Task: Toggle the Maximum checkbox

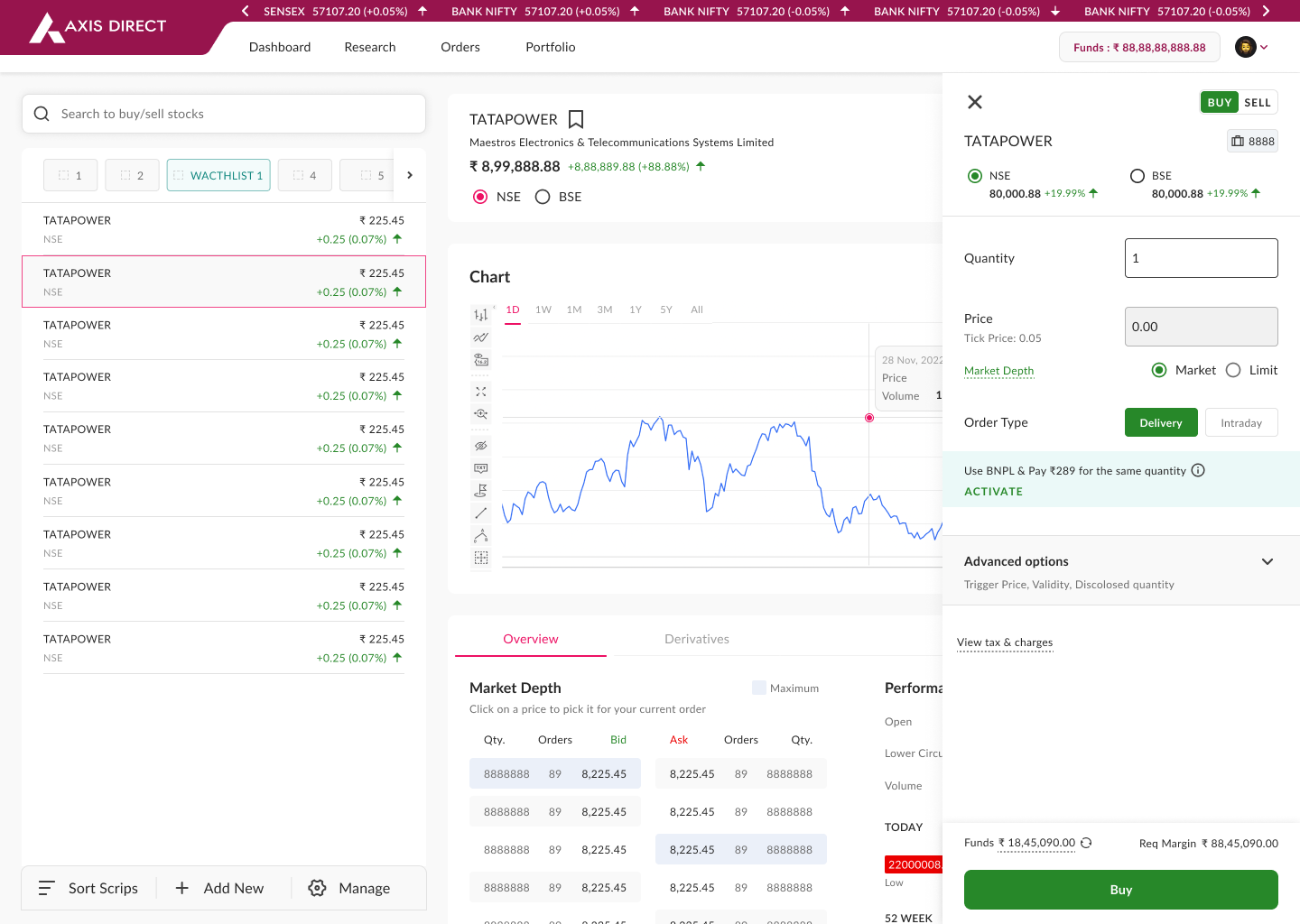Action: pyautogui.click(x=759, y=688)
